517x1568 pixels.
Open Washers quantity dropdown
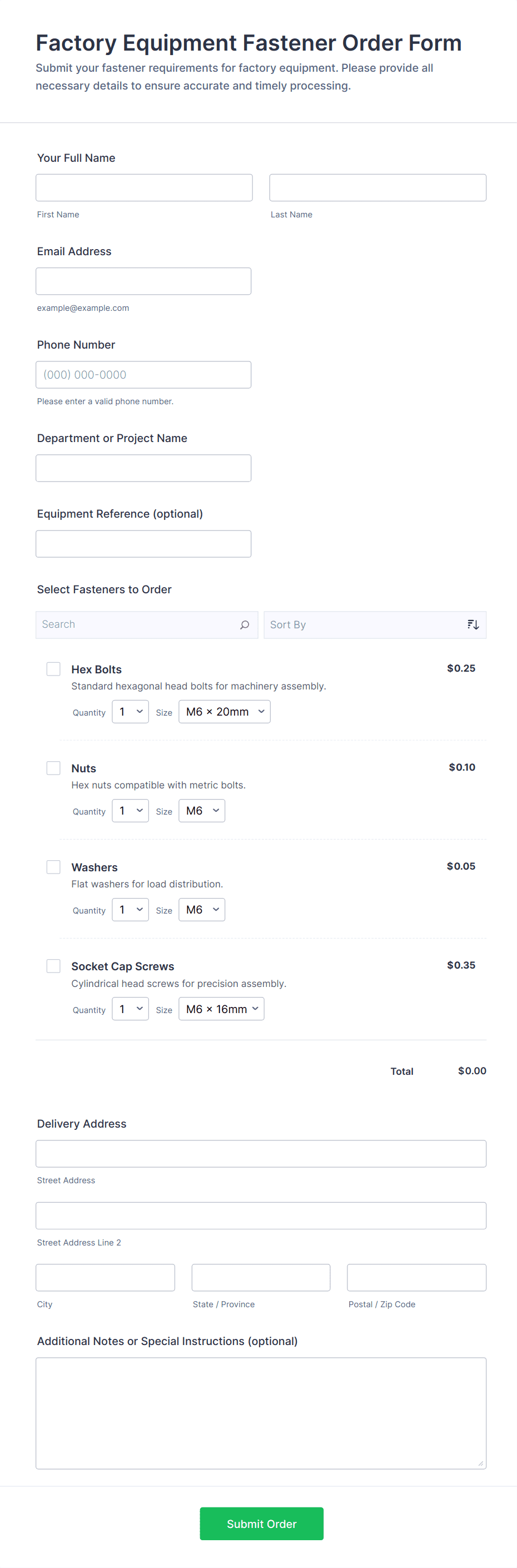(130, 910)
